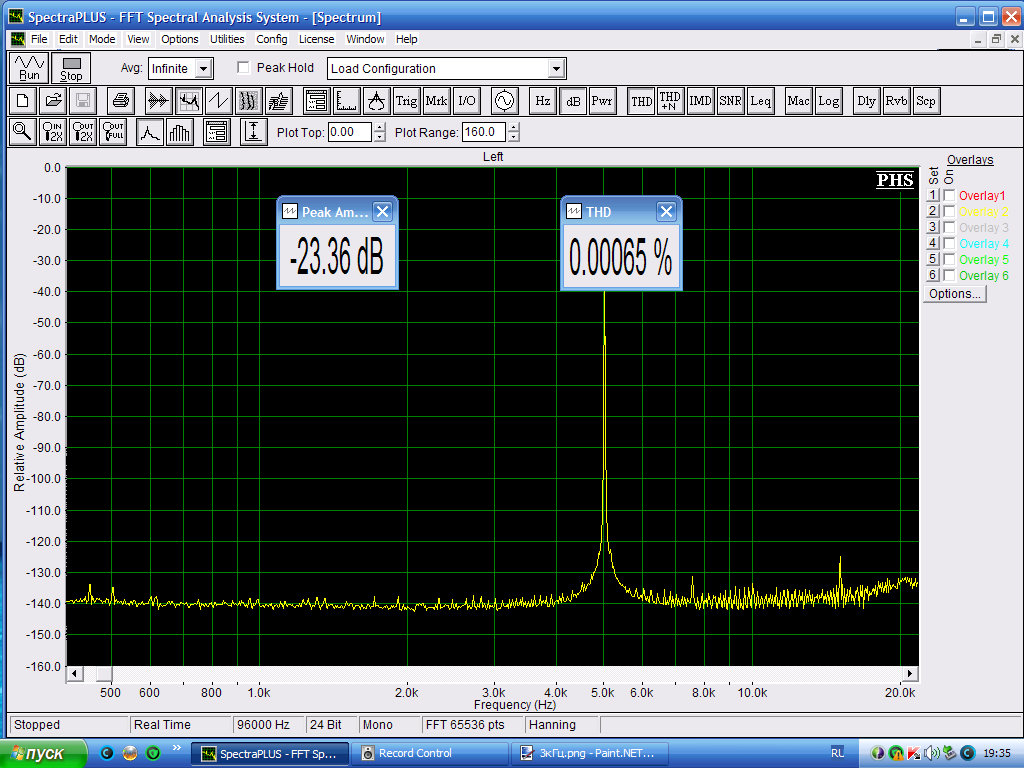The height and width of the screenshot is (768, 1024).
Task: Increase Plot Range with the up arrow
Action: coord(514,127)
